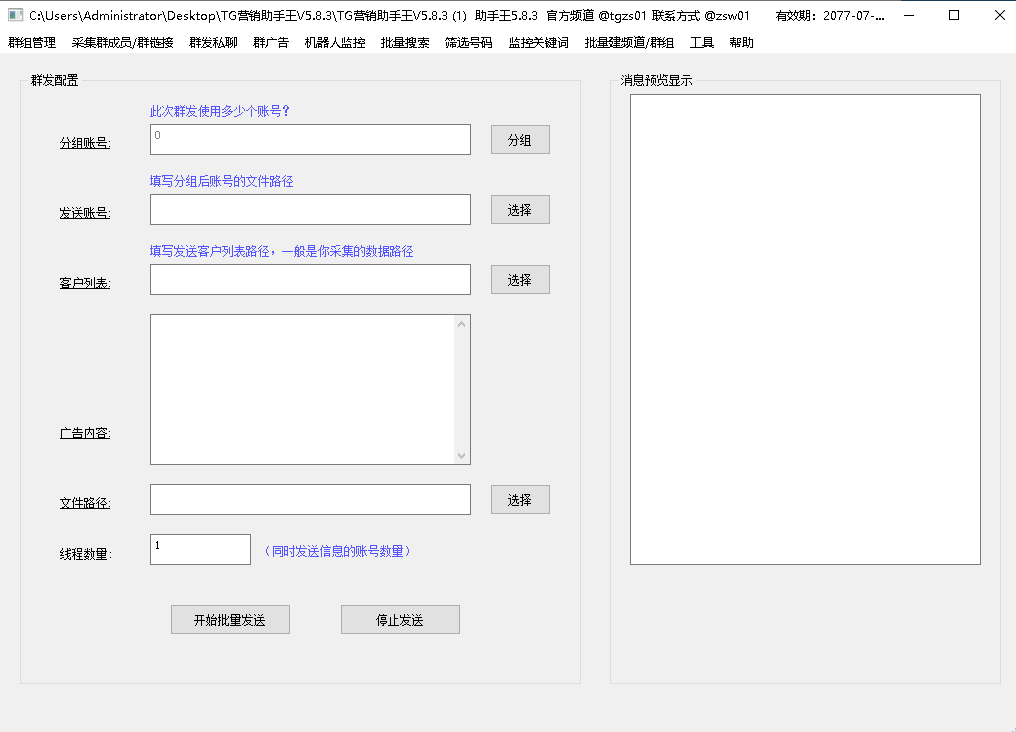Click the app icon in the title bar
1016x732 pixels.
tap(15, 15)
